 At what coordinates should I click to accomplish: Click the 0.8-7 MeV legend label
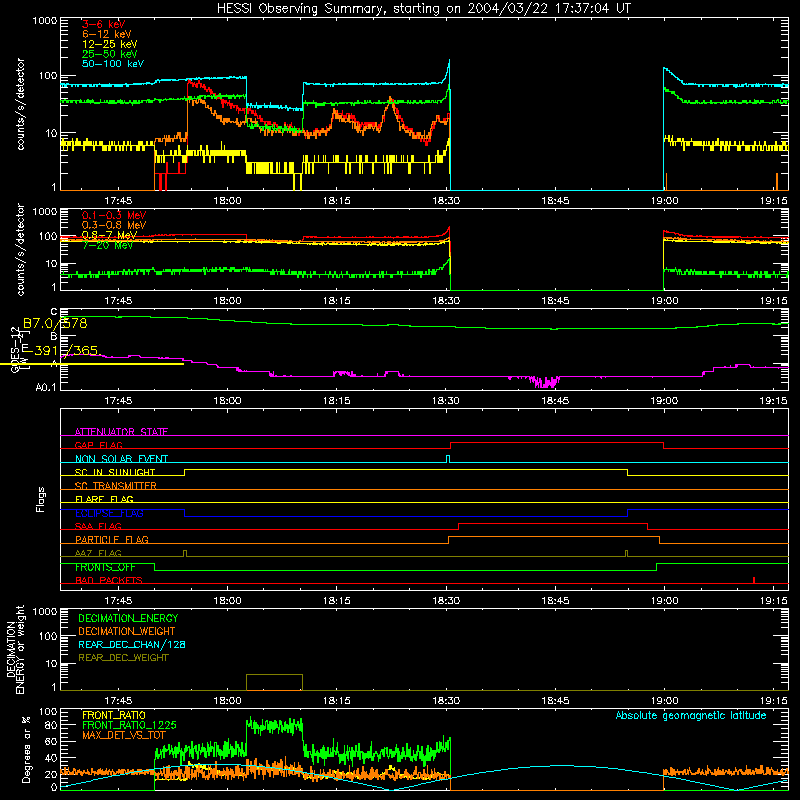(109, 235)
